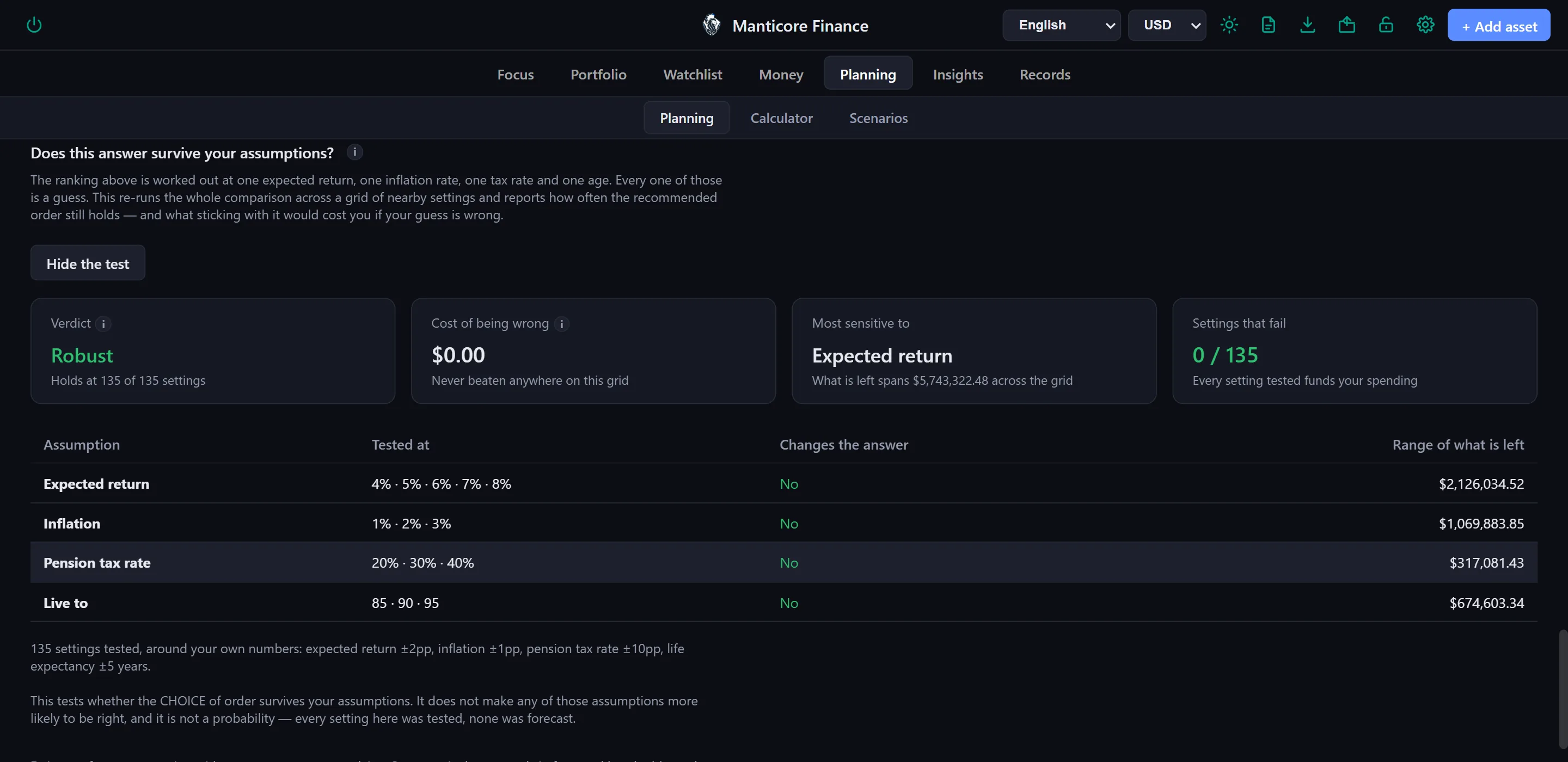Click the '85 · 90 · 95' cell
The height and width of the screenshot is (762, 1568).
coord(406,603)
